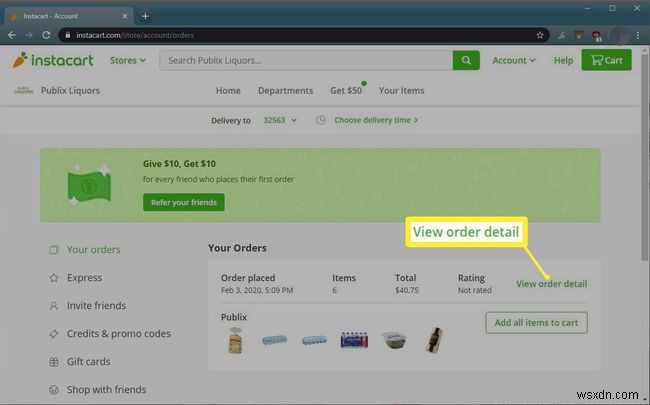
Task: Click the Give $10, Get $10 headline
Action: click(x=179, y=164)
